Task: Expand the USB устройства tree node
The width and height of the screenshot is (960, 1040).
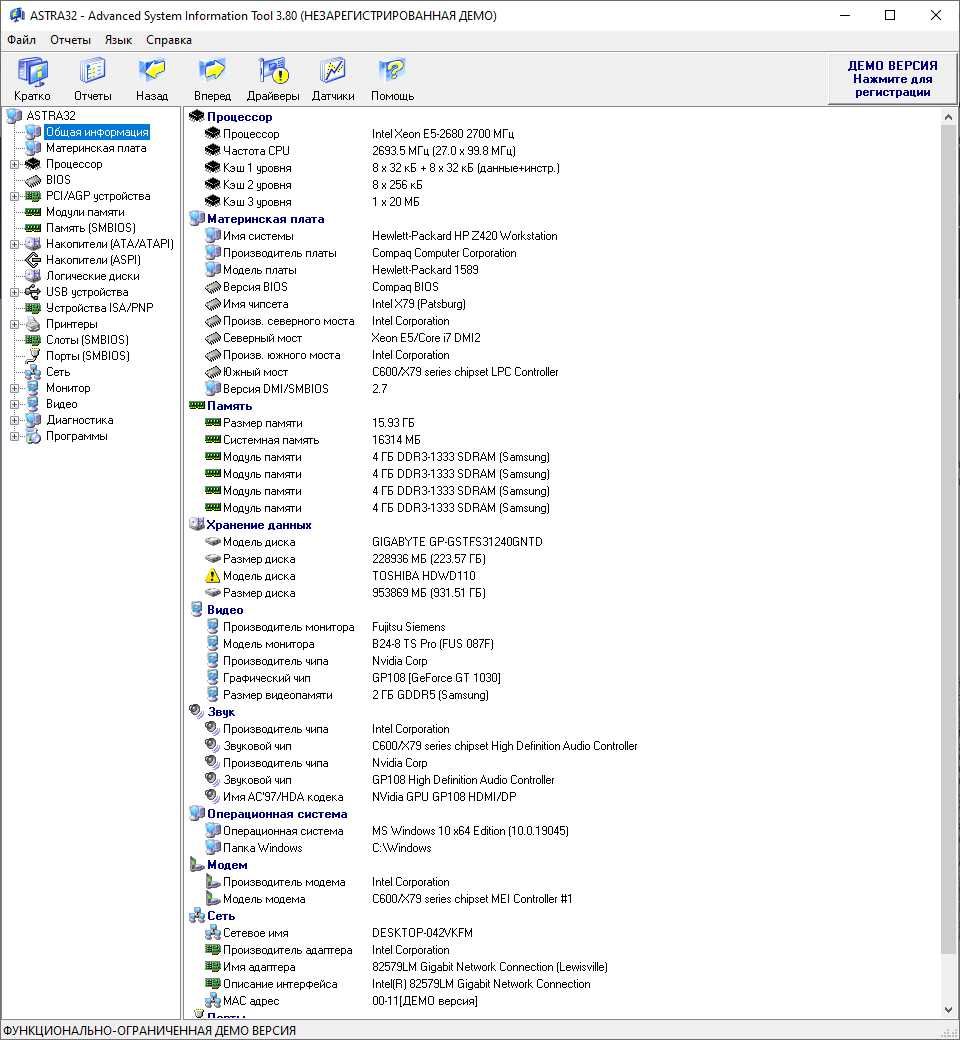Action: pos(15,292)
